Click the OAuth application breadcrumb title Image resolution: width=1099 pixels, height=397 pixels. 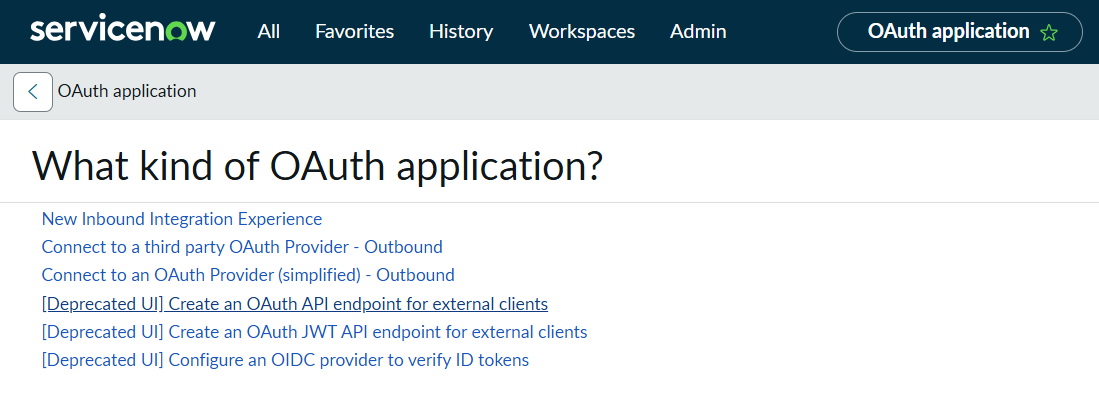point(127,91)
